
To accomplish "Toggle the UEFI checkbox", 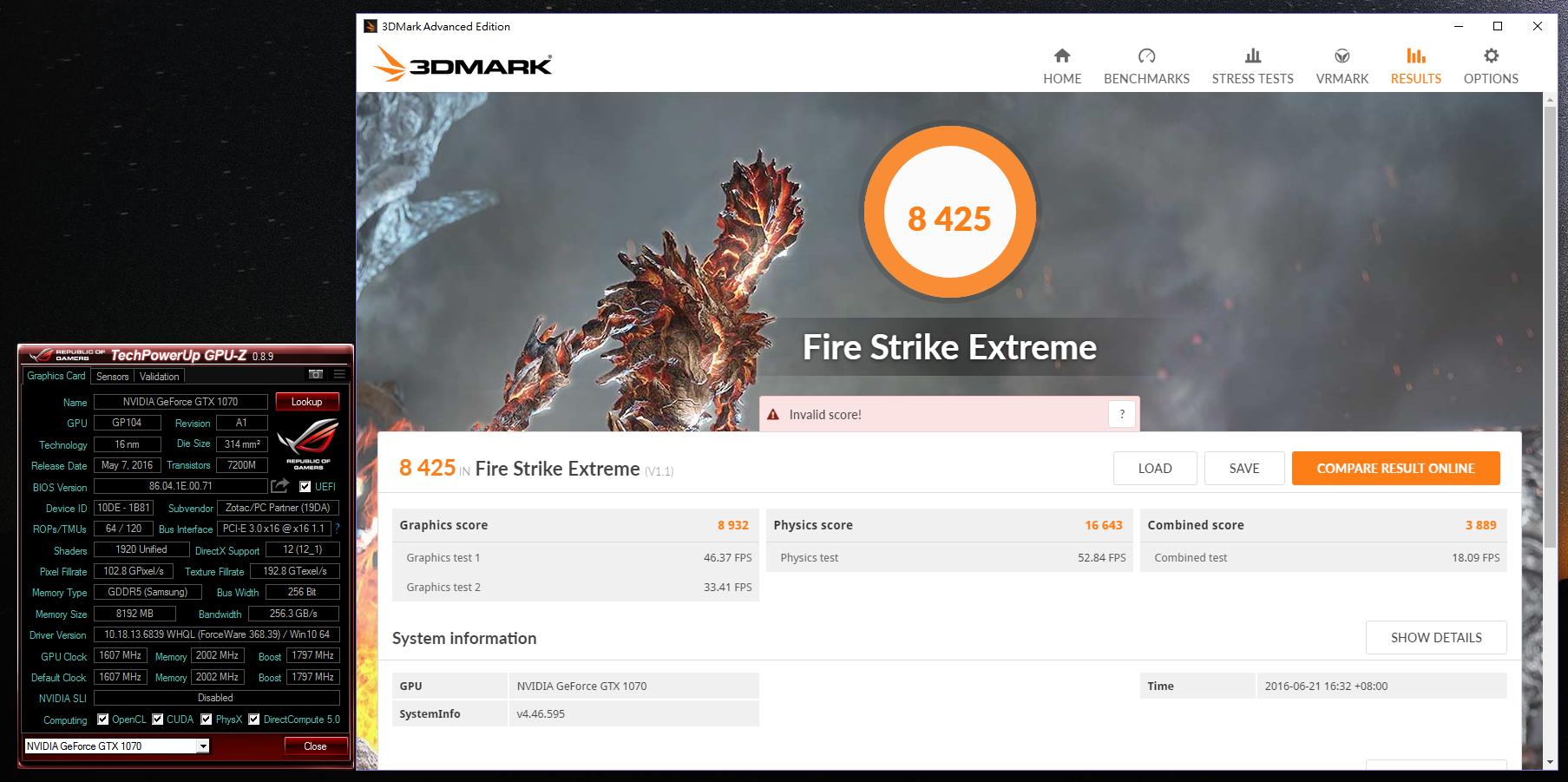I will [x=305, y=487].
